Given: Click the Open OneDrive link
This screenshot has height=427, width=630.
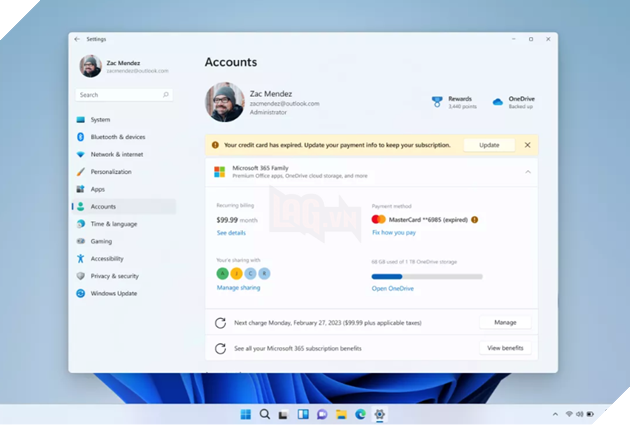Looking at the screenshot, I should [393, 288].
